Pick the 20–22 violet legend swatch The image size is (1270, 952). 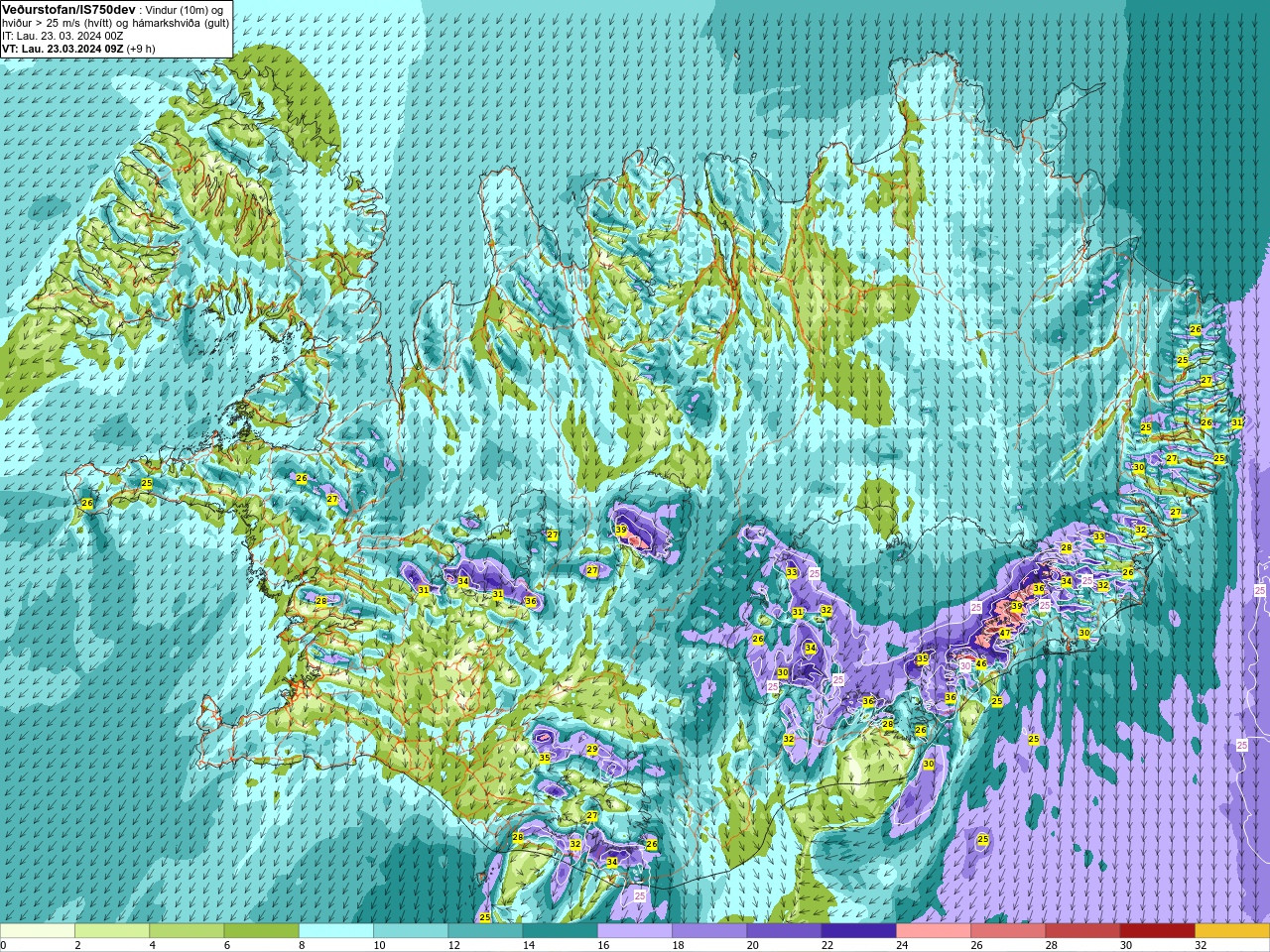coord(784,931)
